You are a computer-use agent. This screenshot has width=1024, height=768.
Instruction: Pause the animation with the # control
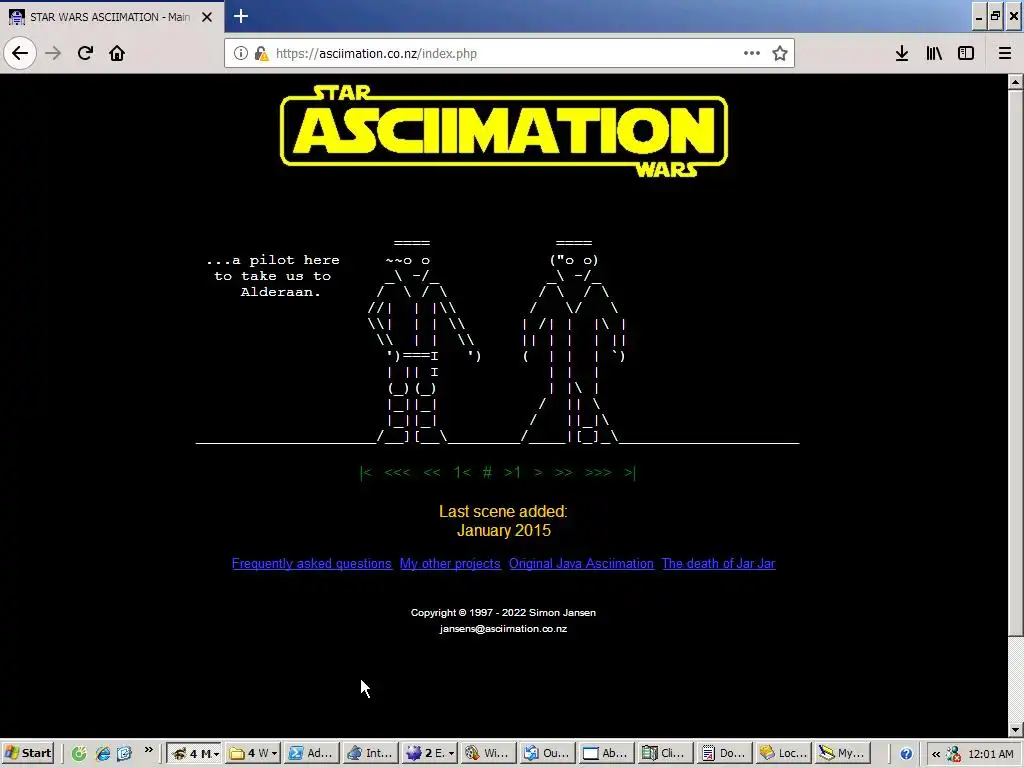(x=487, y=472)
